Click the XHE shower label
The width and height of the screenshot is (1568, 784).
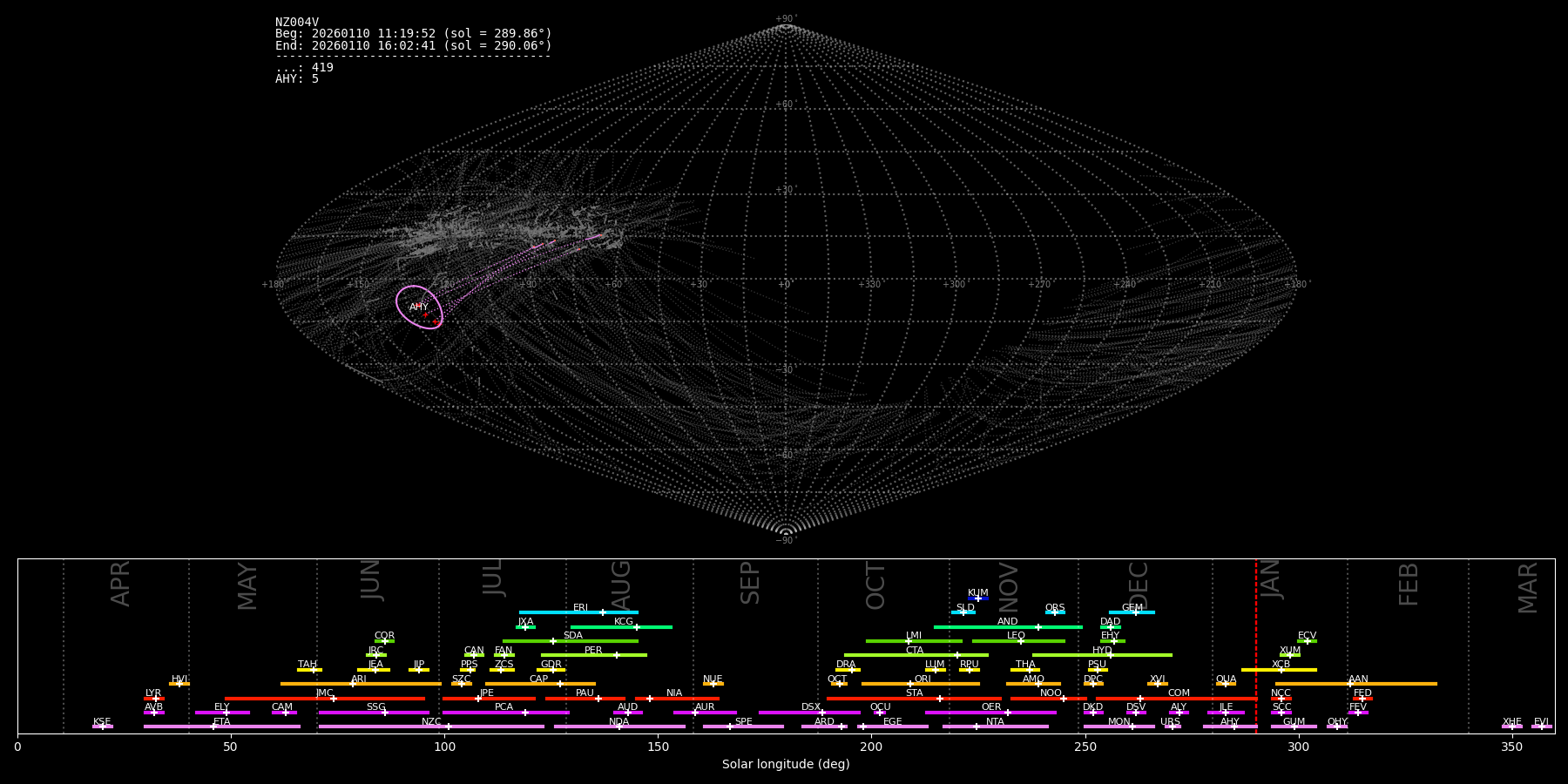[1512, 722]
